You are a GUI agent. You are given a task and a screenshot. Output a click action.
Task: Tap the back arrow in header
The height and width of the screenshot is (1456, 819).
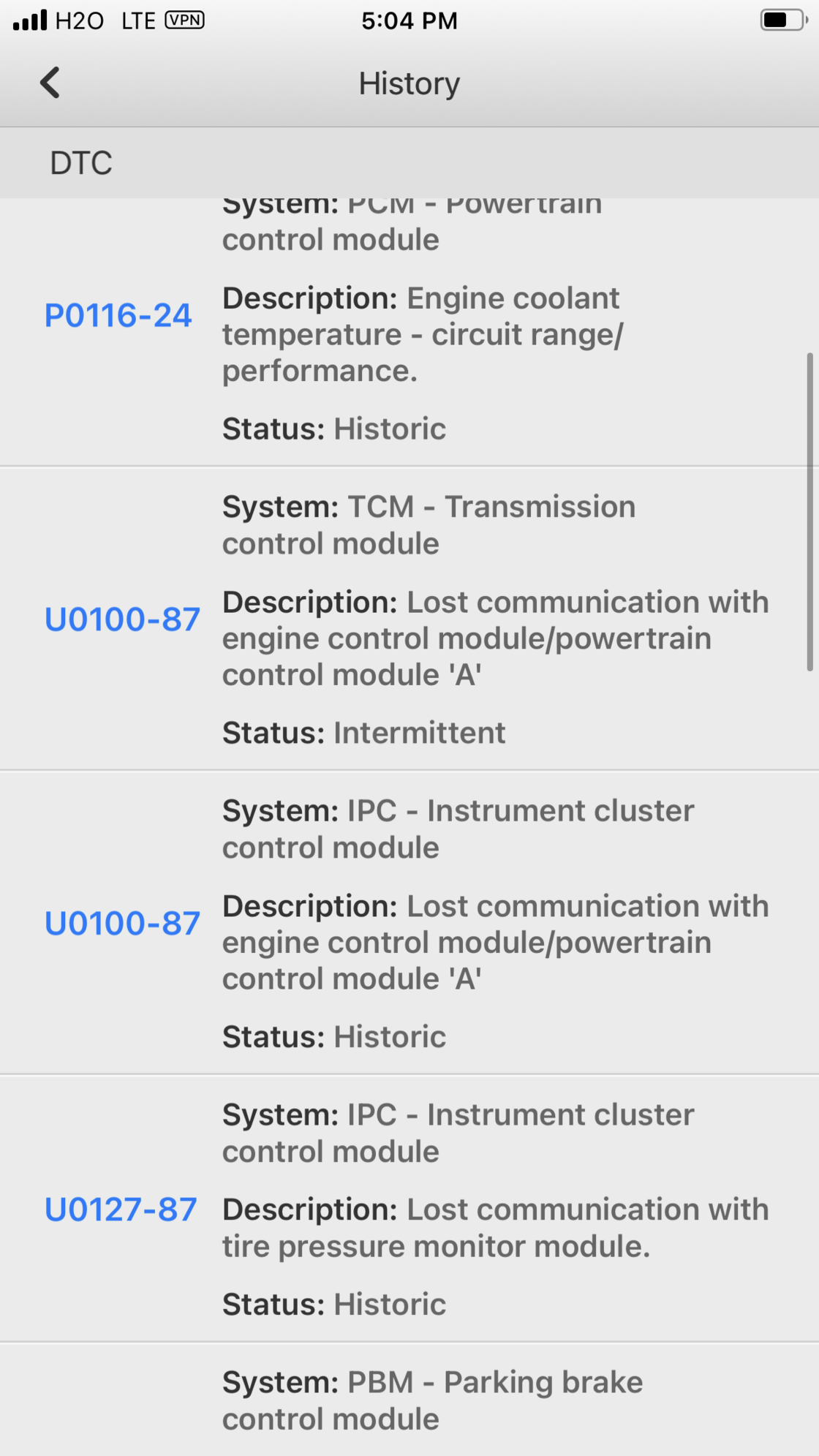[50, 83]
